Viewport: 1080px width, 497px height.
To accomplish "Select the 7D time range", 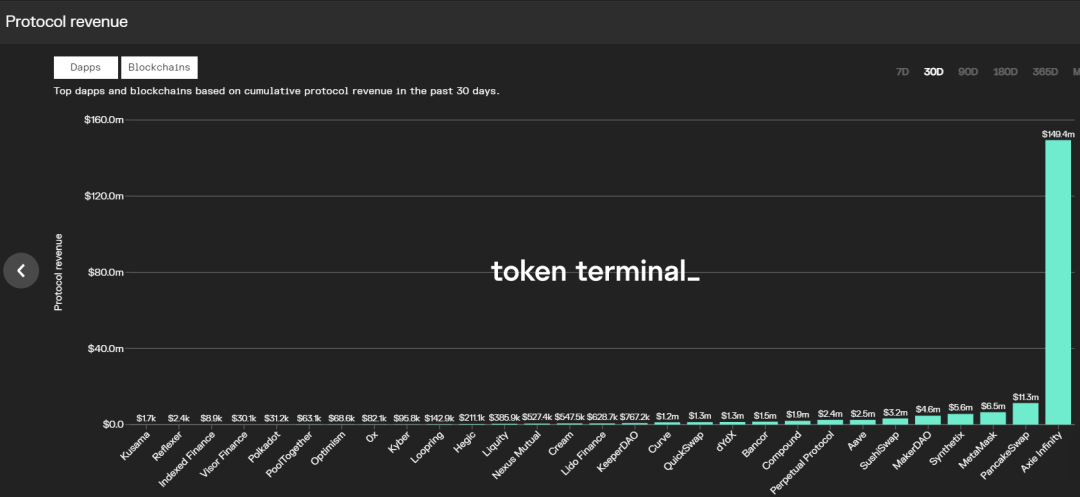I will pos(902,72).
